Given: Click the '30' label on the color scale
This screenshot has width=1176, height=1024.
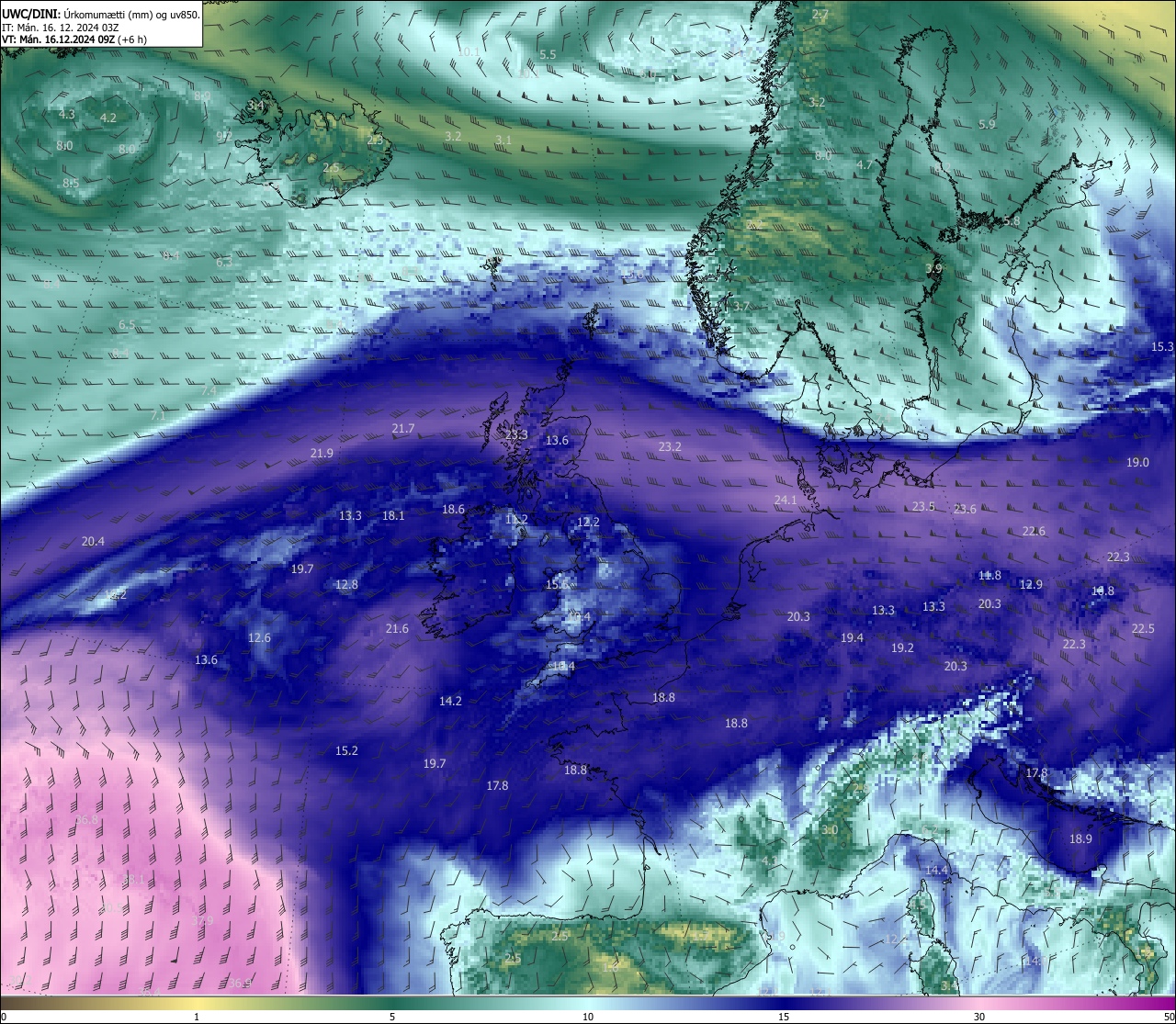Looking at the screenshot, I should (x=979, y=1017).
